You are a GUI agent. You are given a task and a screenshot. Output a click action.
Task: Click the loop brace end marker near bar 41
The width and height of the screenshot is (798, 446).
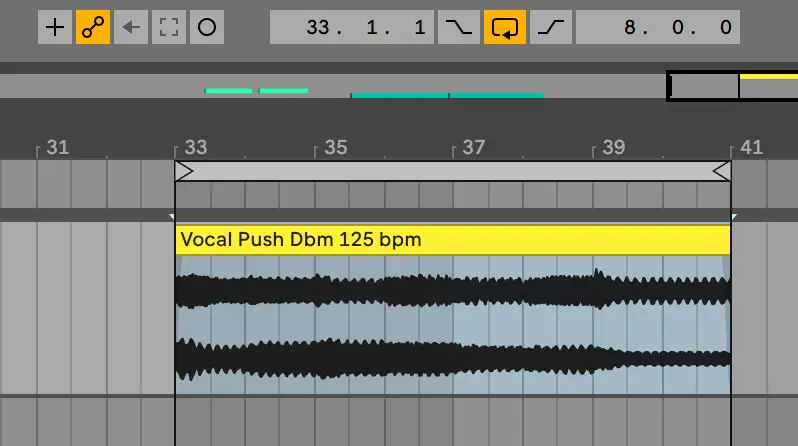coord(721,172)
